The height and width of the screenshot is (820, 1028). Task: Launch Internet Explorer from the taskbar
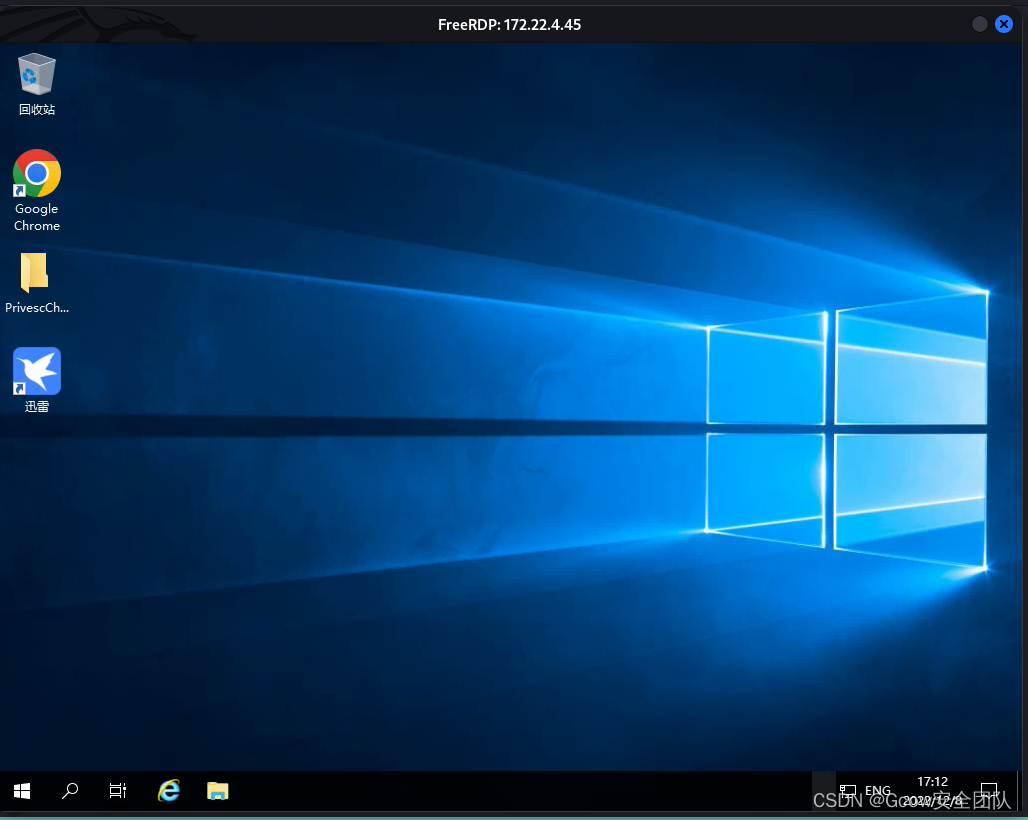pyautogui.click(x=169, y=791)
